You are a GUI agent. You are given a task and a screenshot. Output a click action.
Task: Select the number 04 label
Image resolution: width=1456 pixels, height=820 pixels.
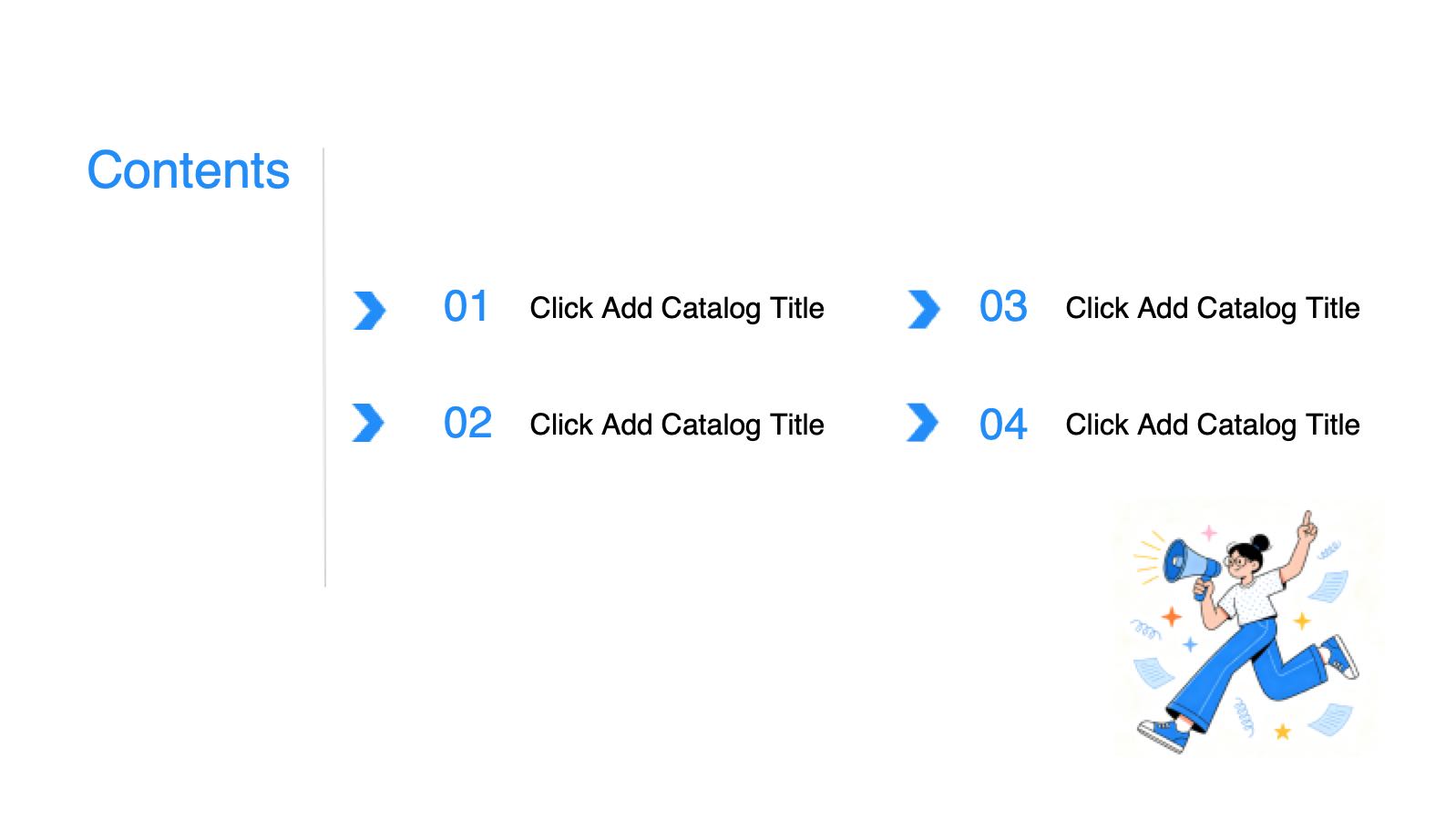(1003, 425)
